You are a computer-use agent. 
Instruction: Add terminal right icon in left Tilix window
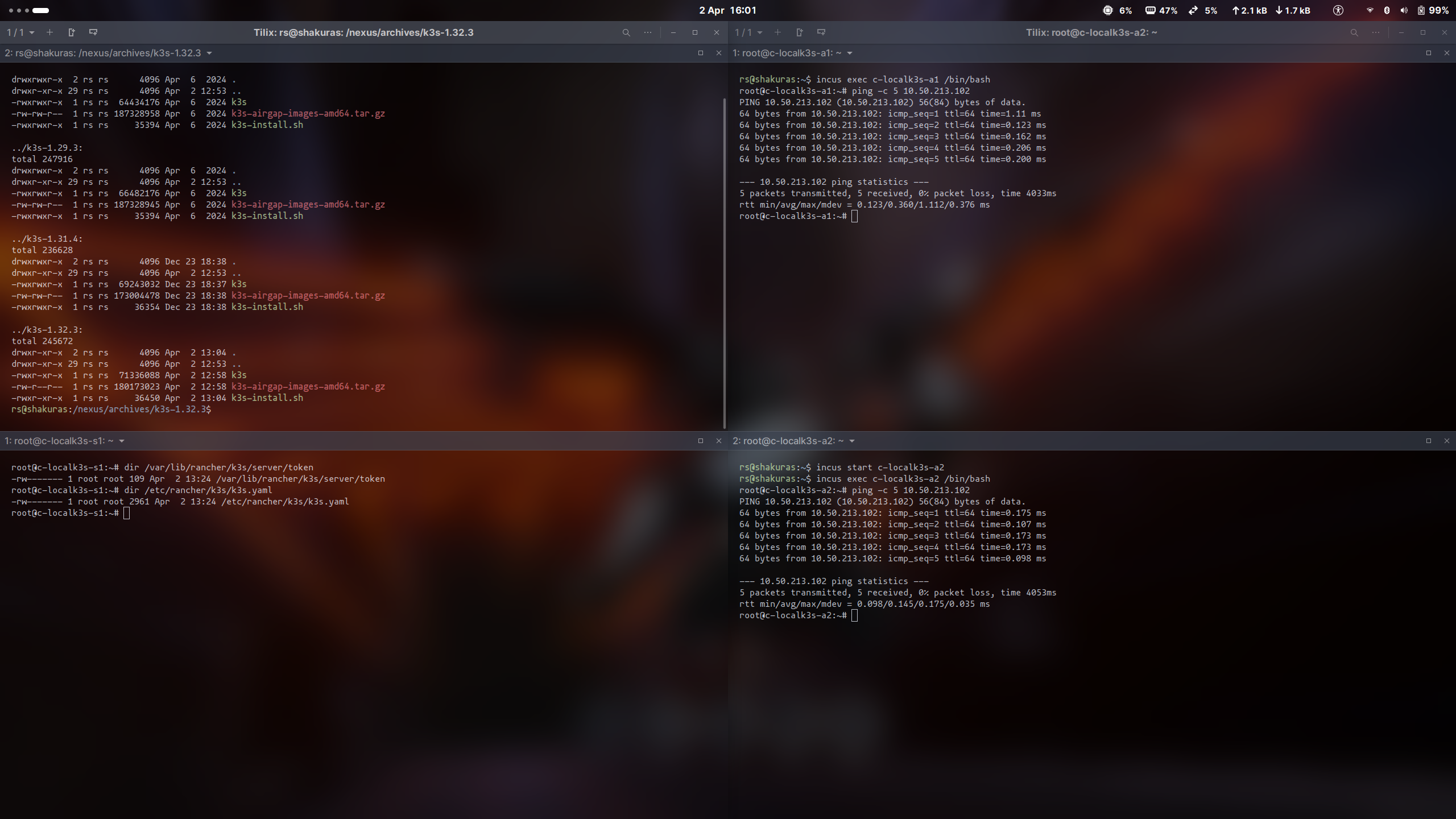[72, 32]
